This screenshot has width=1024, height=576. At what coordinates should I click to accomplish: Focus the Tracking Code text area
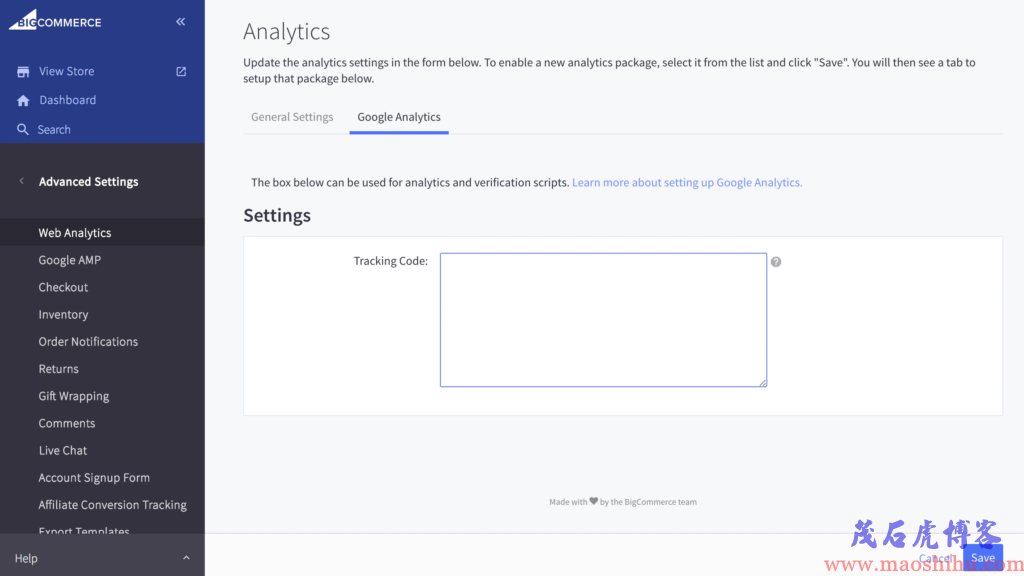[603, 320]
